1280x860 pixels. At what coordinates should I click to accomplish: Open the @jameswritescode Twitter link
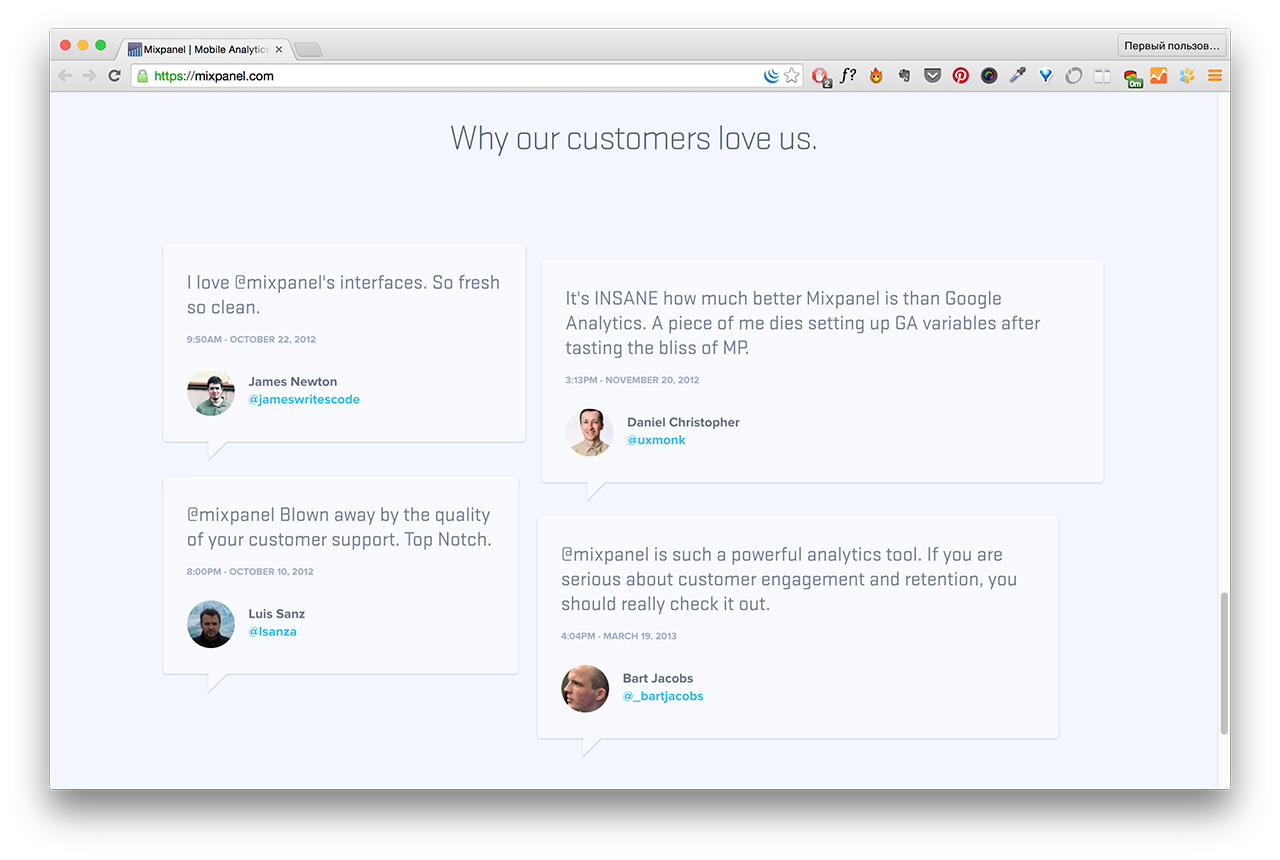(304, 400)
